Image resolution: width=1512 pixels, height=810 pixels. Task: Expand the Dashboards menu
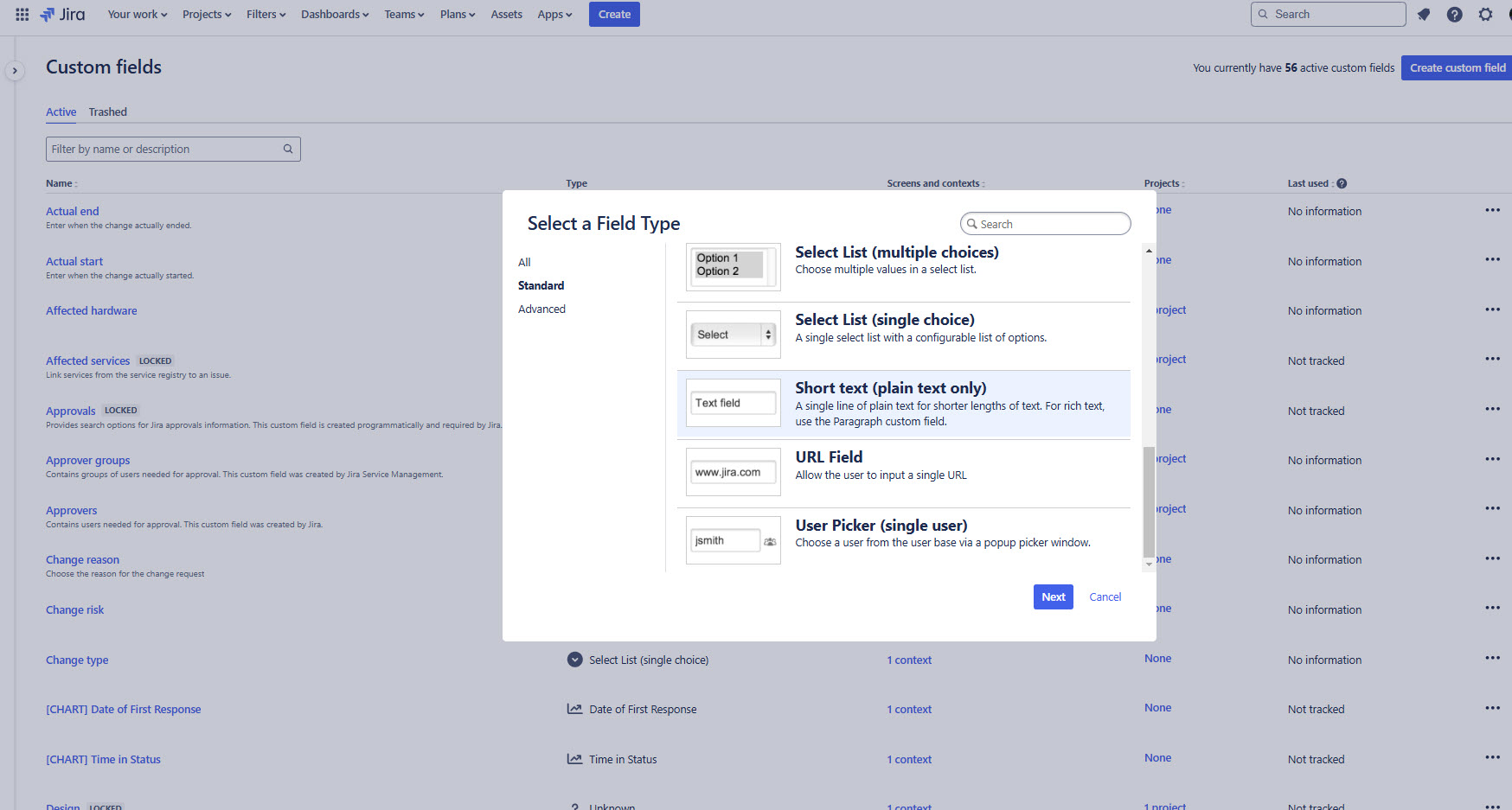(335, 14)
